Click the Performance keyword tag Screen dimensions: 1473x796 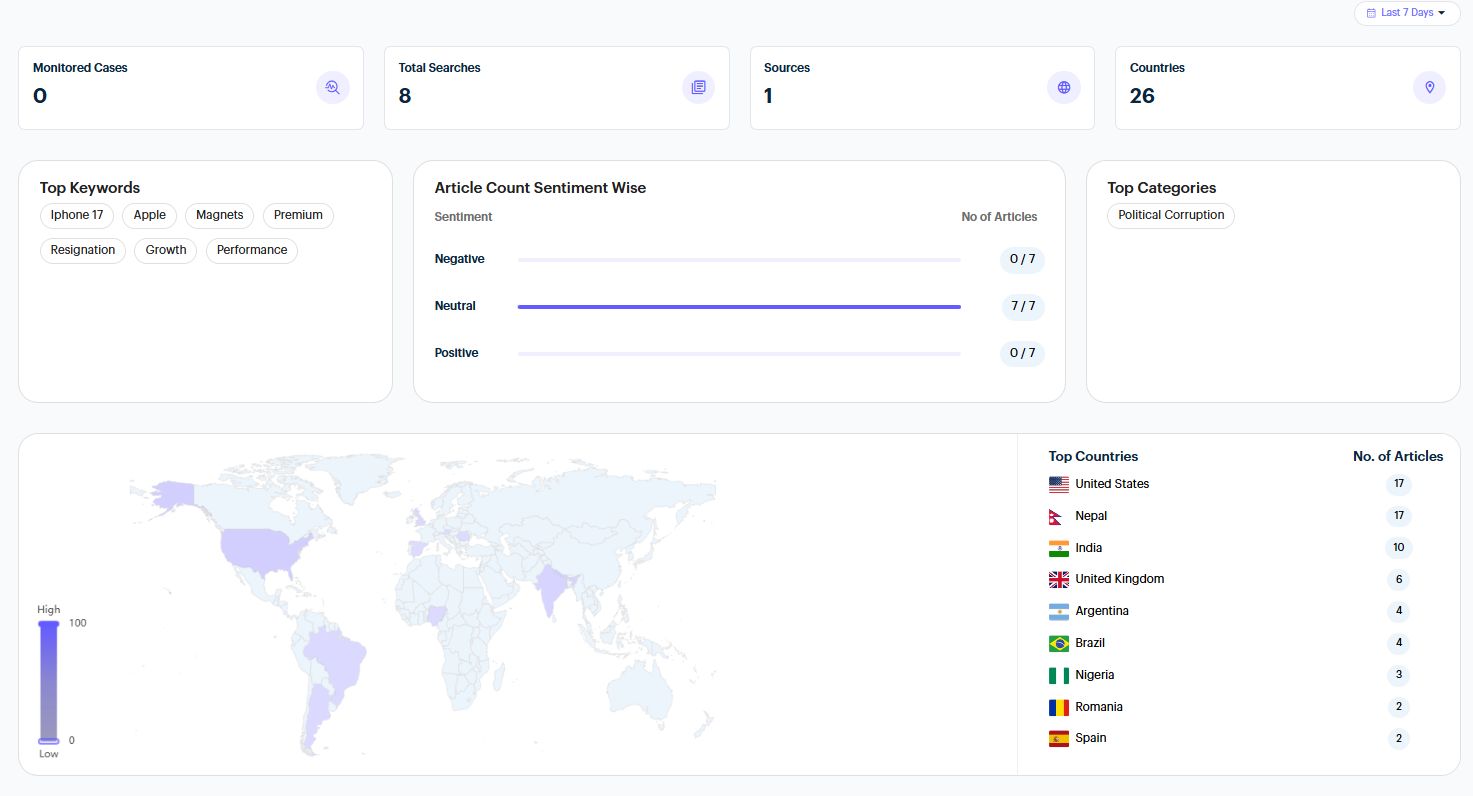(x=252, y=250)
